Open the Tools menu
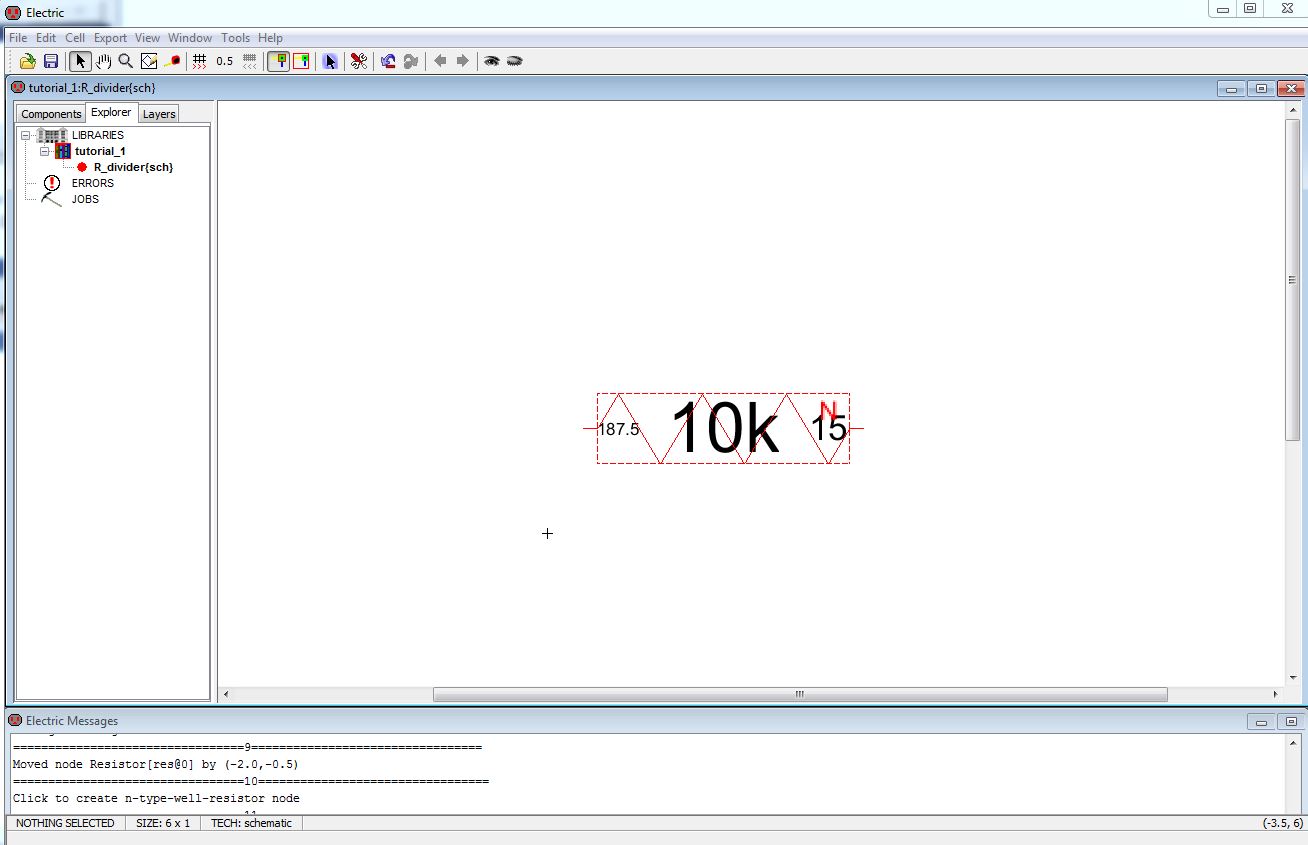 [236, 38]
